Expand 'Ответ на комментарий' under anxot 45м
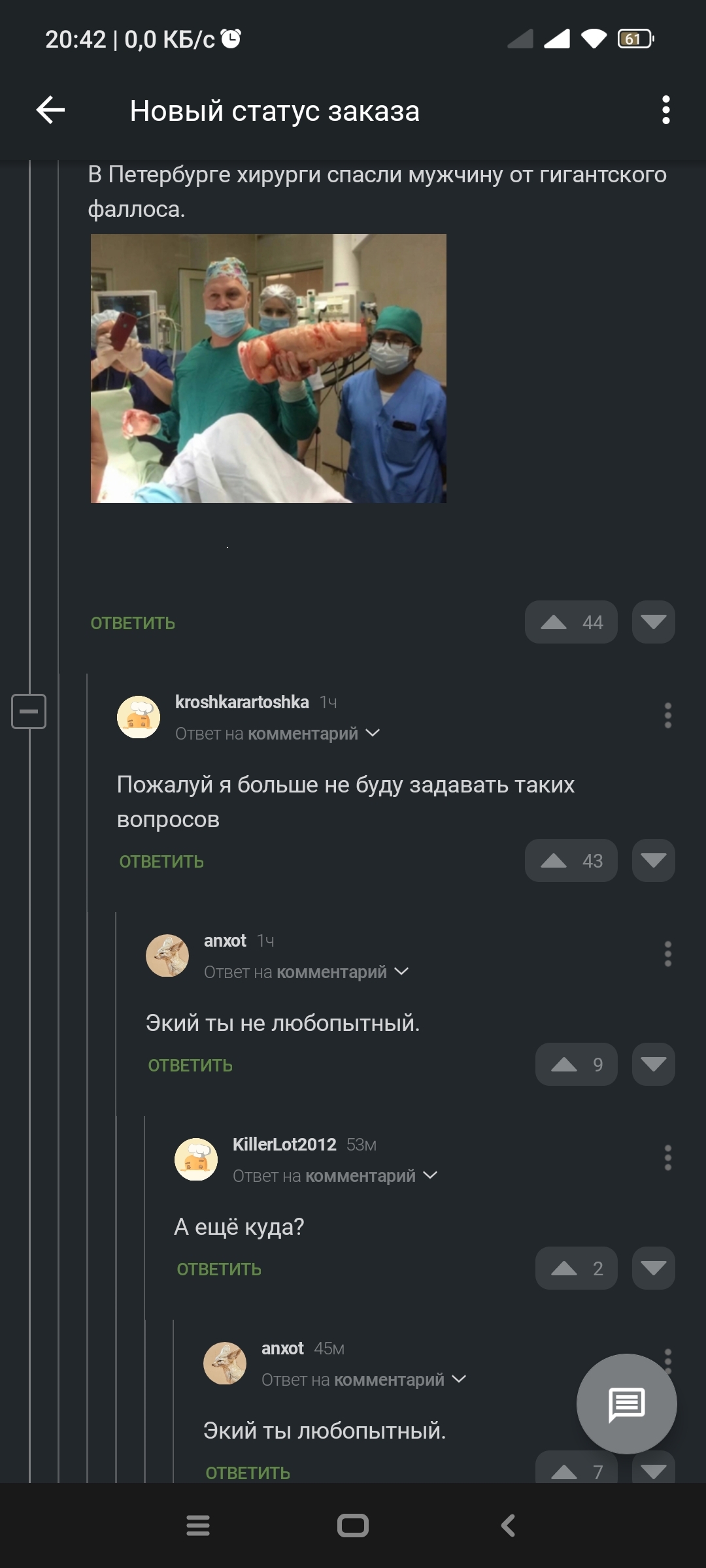Image resolution: width=706 pixels, height=1568 pixels. [363, 1380]
